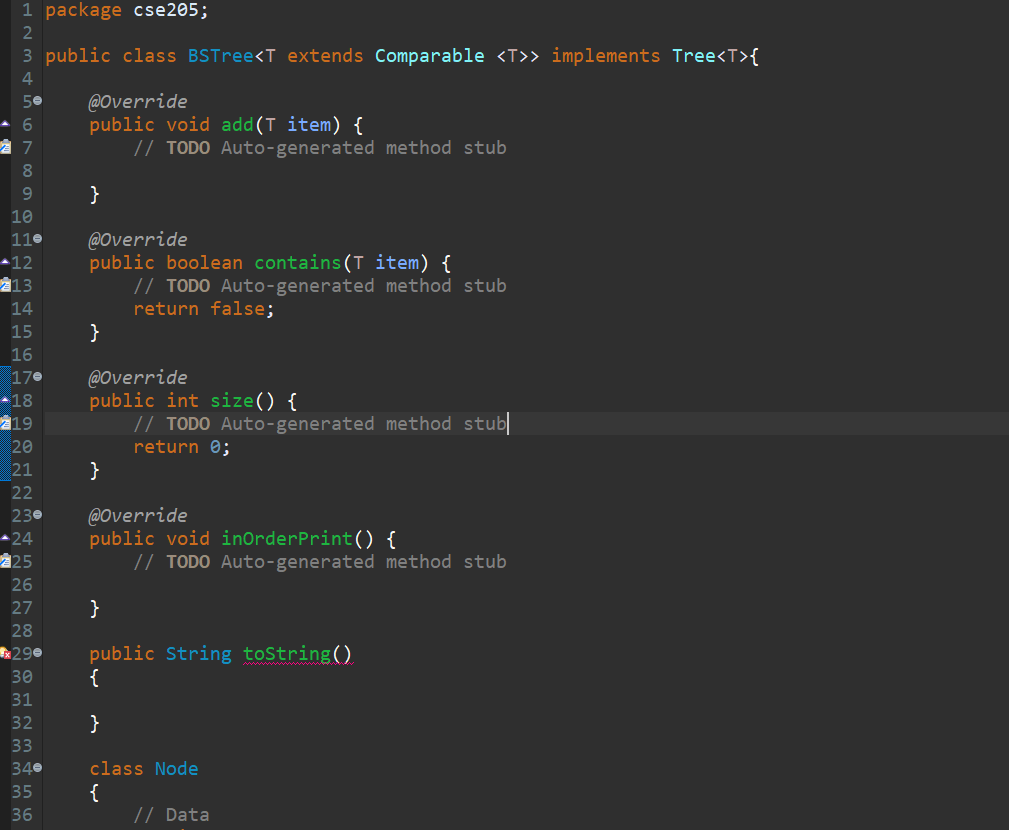1009x830 pixels.
Task: Click the TODO task marker on line 7
Action: click(6, 147)
